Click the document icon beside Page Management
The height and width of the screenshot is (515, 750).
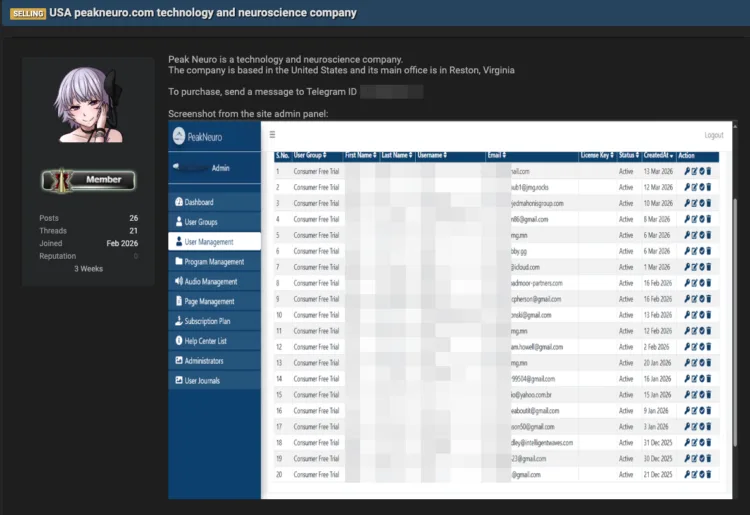point(179,301)
